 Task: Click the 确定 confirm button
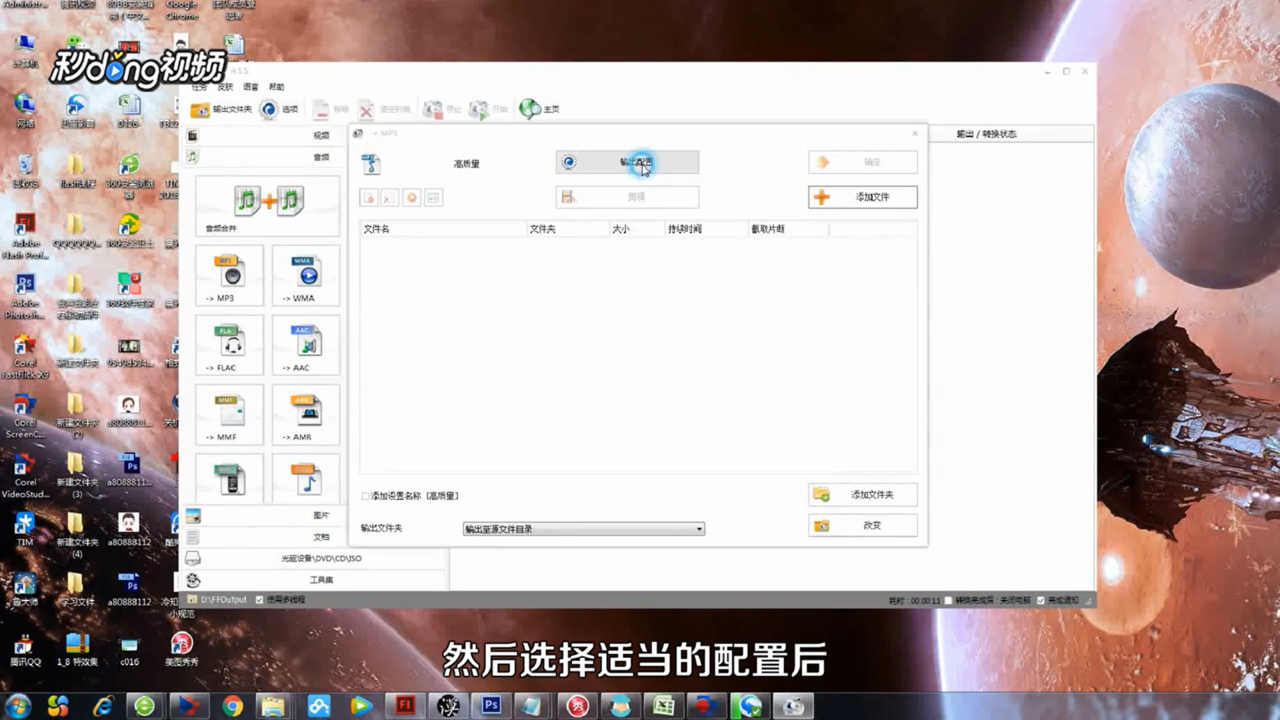coord(863,162)
